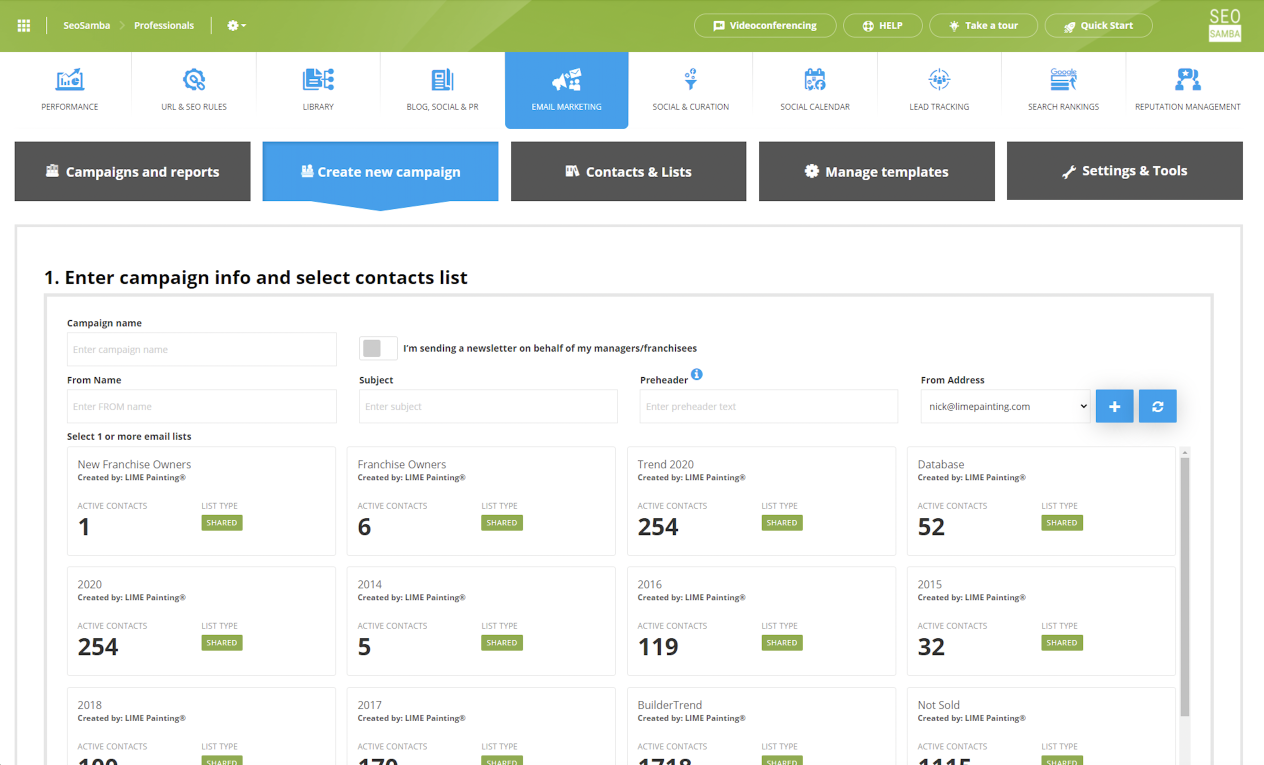Viewport: 1264px width, 765px height.
Task: Click the Campaign name input field
Action: pos(202,350)
